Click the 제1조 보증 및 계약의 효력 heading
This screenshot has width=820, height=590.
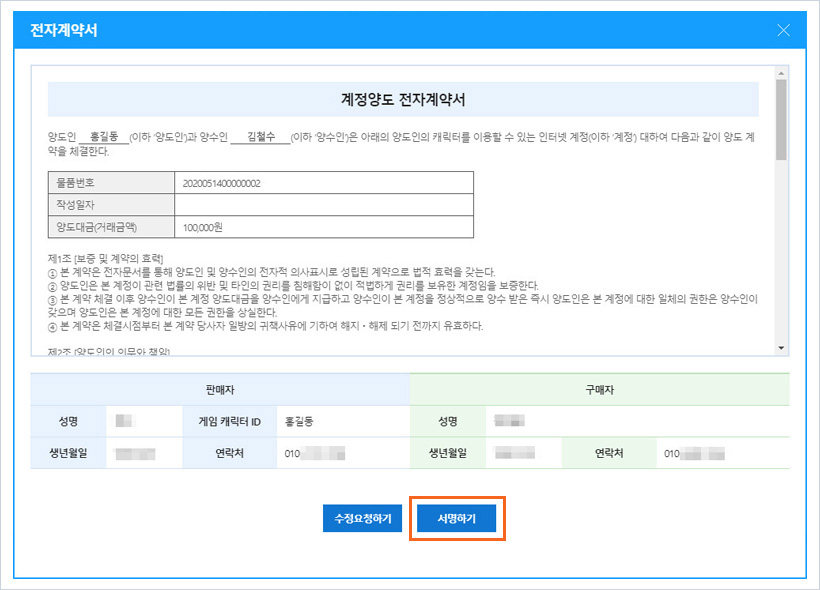pyautogui.click(x=113, y=259)
